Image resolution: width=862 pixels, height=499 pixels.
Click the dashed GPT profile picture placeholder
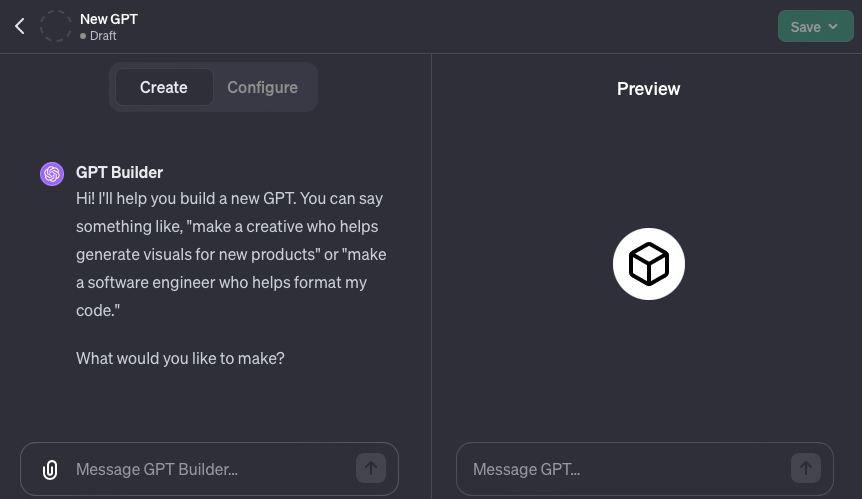(56, 27)
